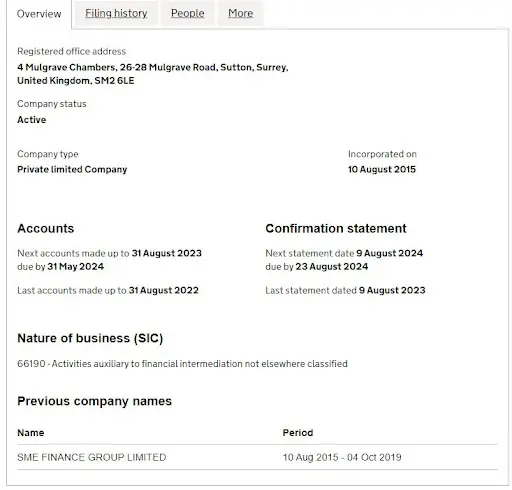Screen dimensions: 512x490
Task: Click the 'Registered office address' label
Action: click(71, 51)
